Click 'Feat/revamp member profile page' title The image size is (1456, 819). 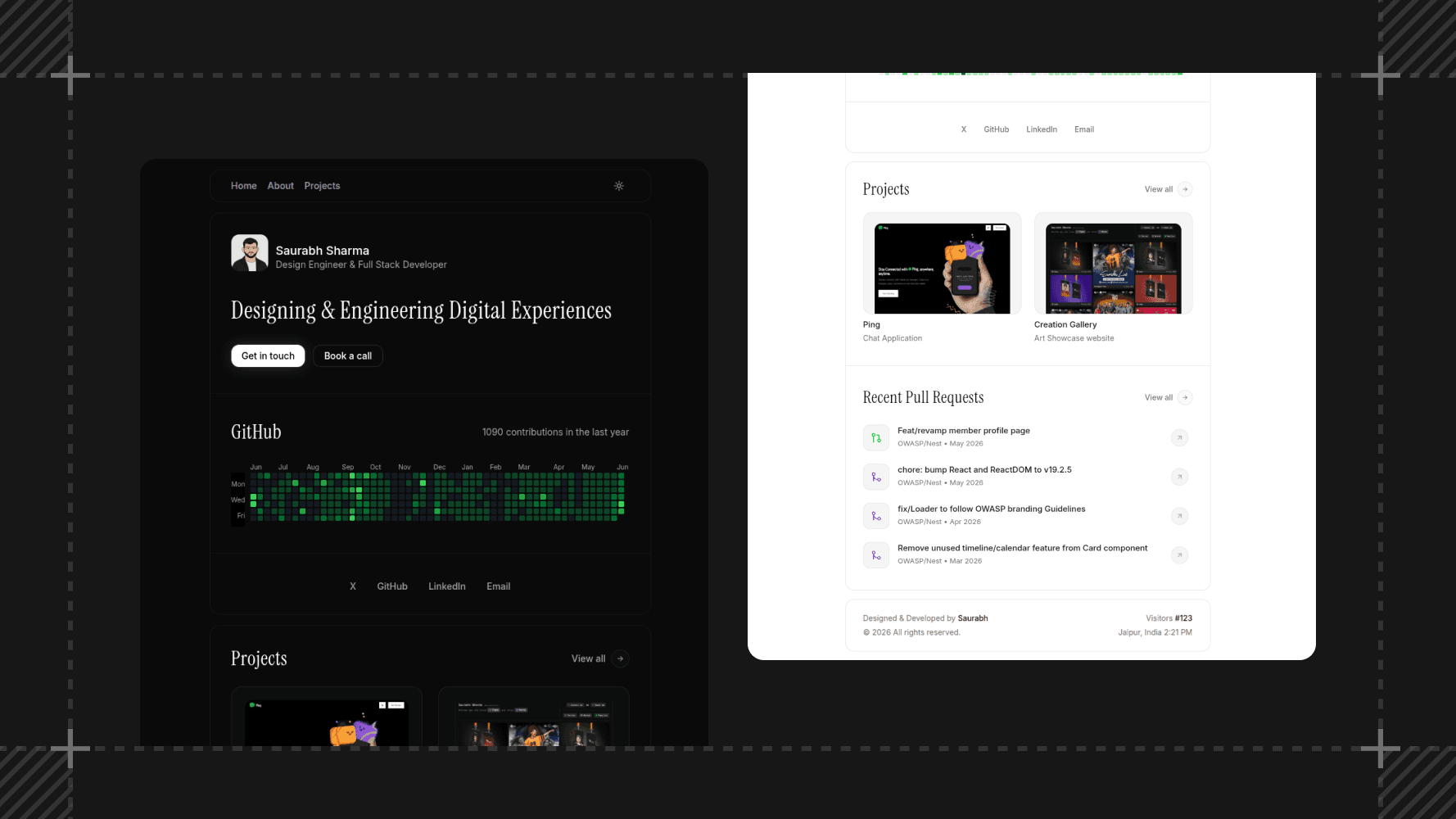click(964, 431)
